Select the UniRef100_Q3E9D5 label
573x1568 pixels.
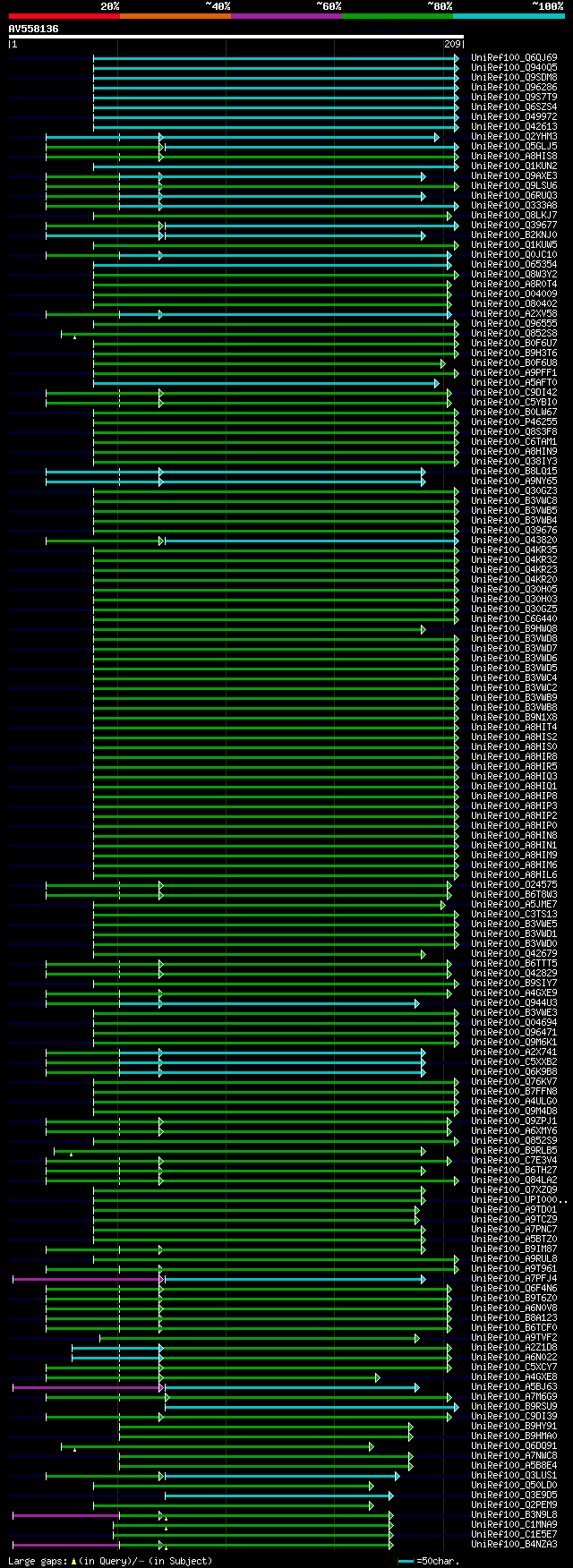[x=514, y=1495]
